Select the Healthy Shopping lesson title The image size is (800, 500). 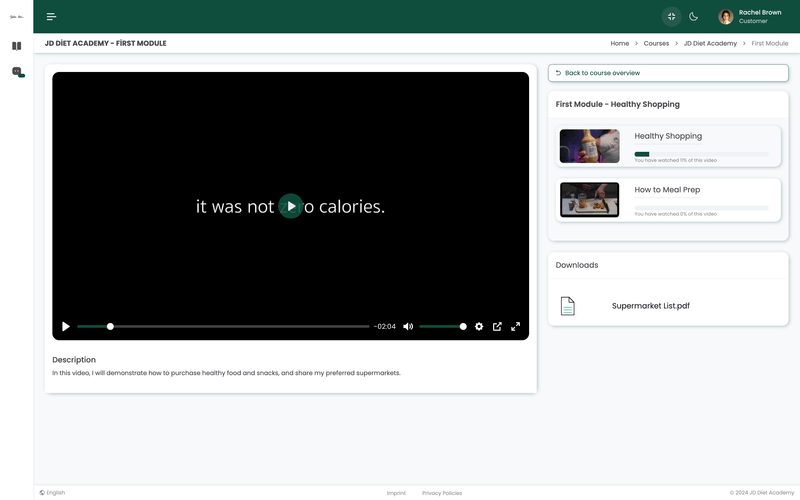point(668,136)
